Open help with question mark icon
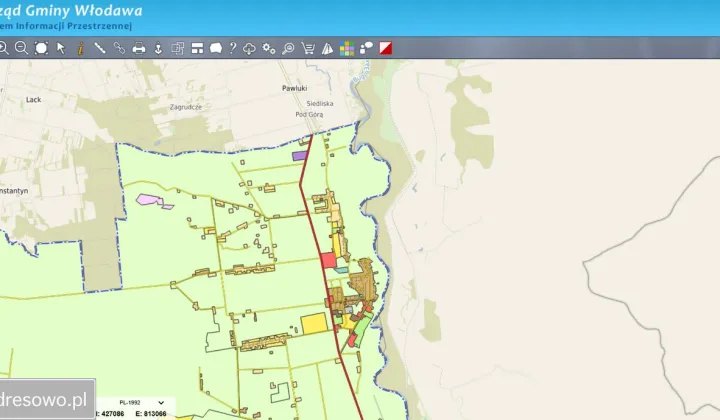 pos(233,48)
